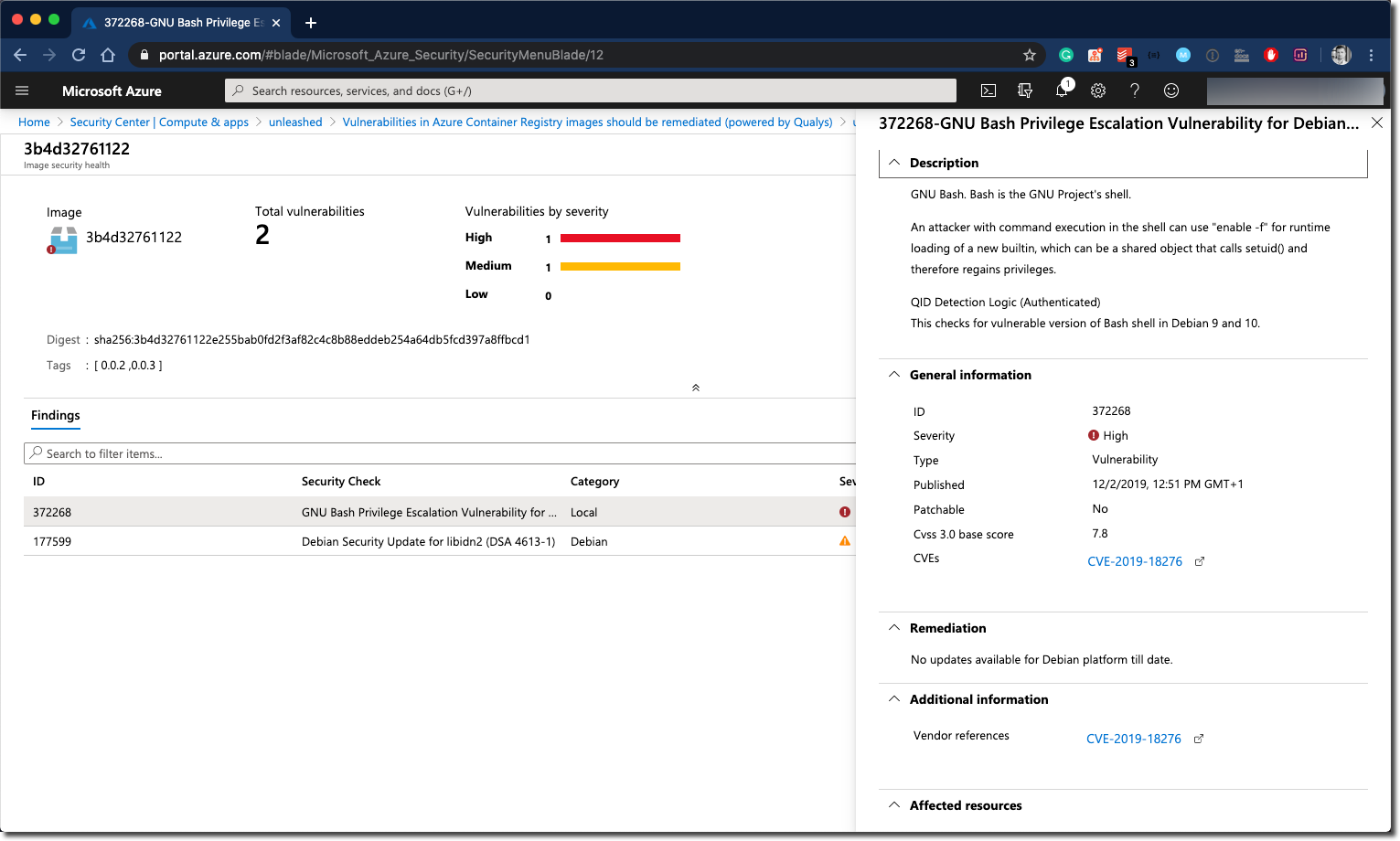Viewport: 1400px width, 841px height.
Task: Click the red High severity bar
Action: tap(620, 238)
